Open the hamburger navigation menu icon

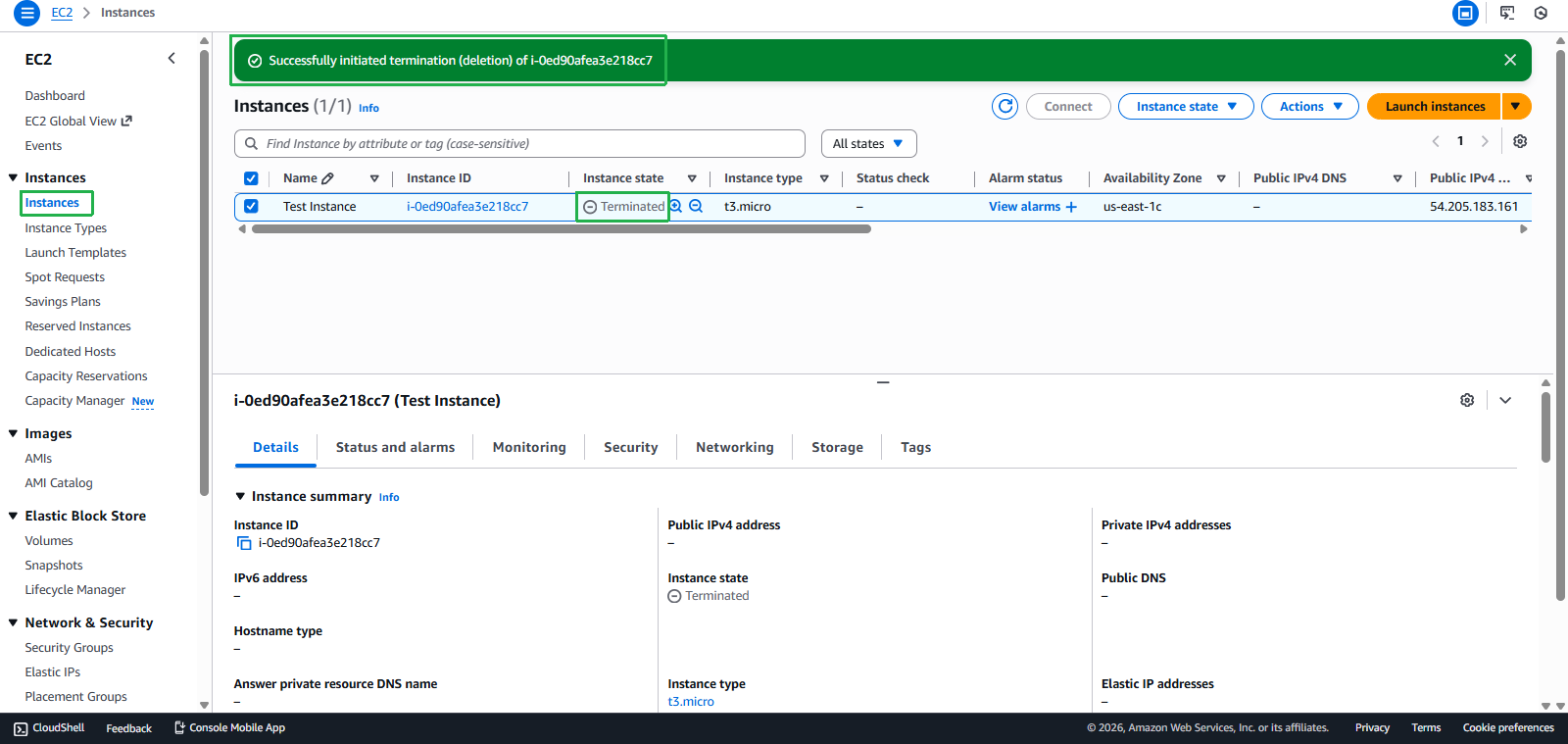(27, 13)
